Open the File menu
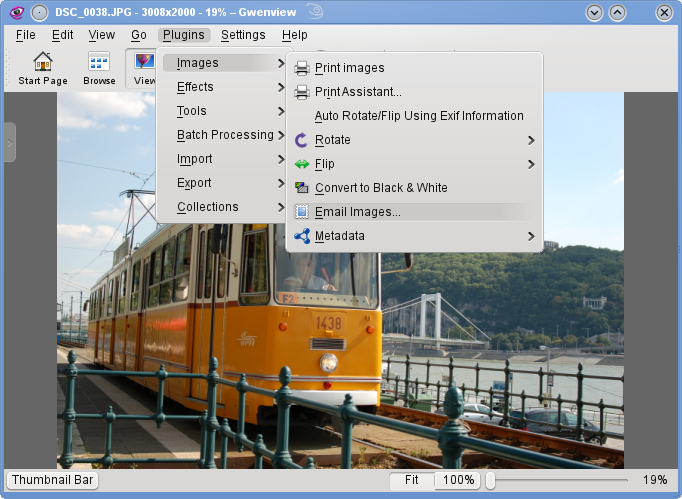 pyautogui.click(x=26, y=35)
